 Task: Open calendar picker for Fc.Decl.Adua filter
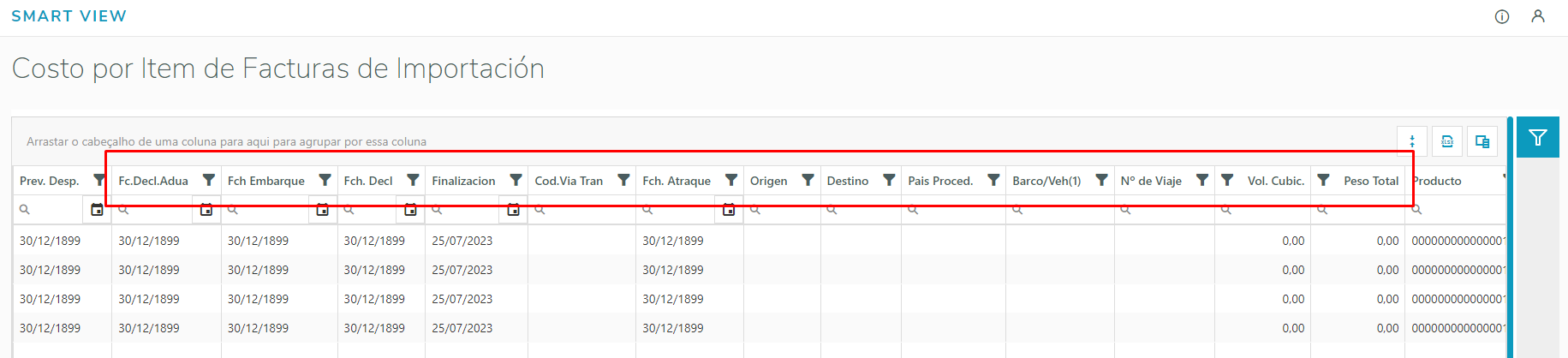206,209
